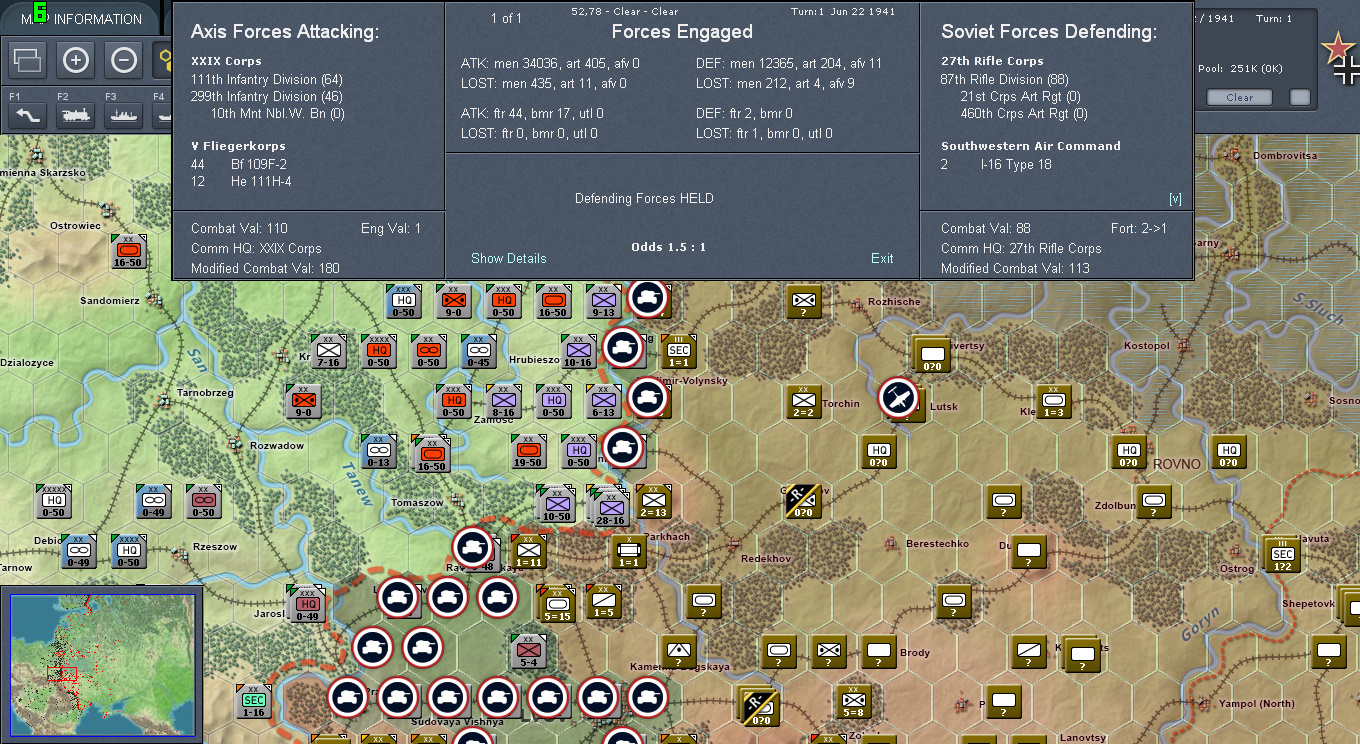This screenshot has width=1360, height=744.
Task: Click the Clear button
Action: click(1239, 97)
